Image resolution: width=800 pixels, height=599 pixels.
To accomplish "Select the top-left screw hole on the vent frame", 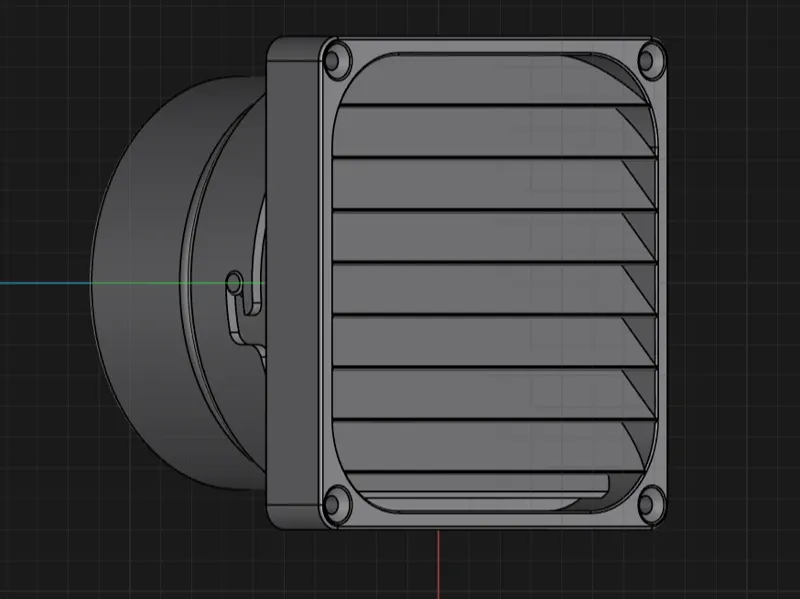I will pyautogui.click(x=337, y=61).
